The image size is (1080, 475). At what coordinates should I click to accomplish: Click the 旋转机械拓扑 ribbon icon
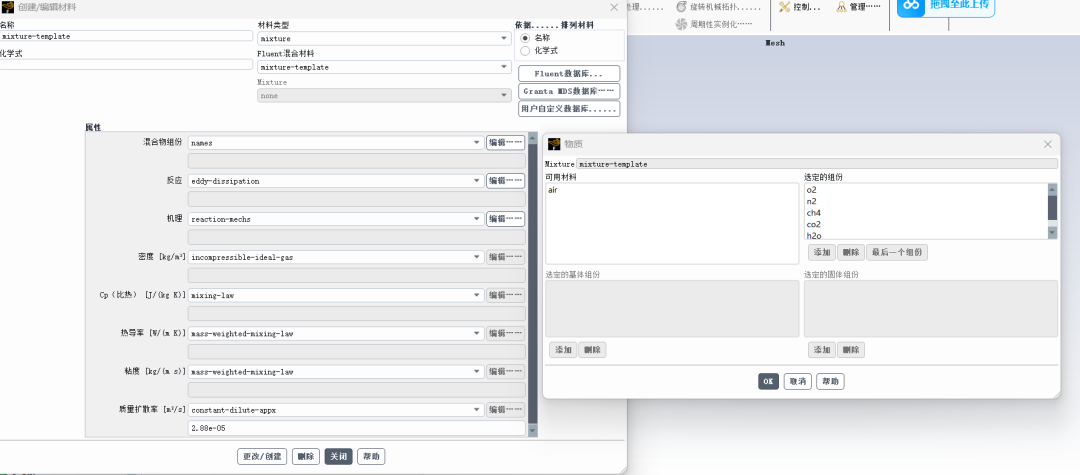(681, 7)
